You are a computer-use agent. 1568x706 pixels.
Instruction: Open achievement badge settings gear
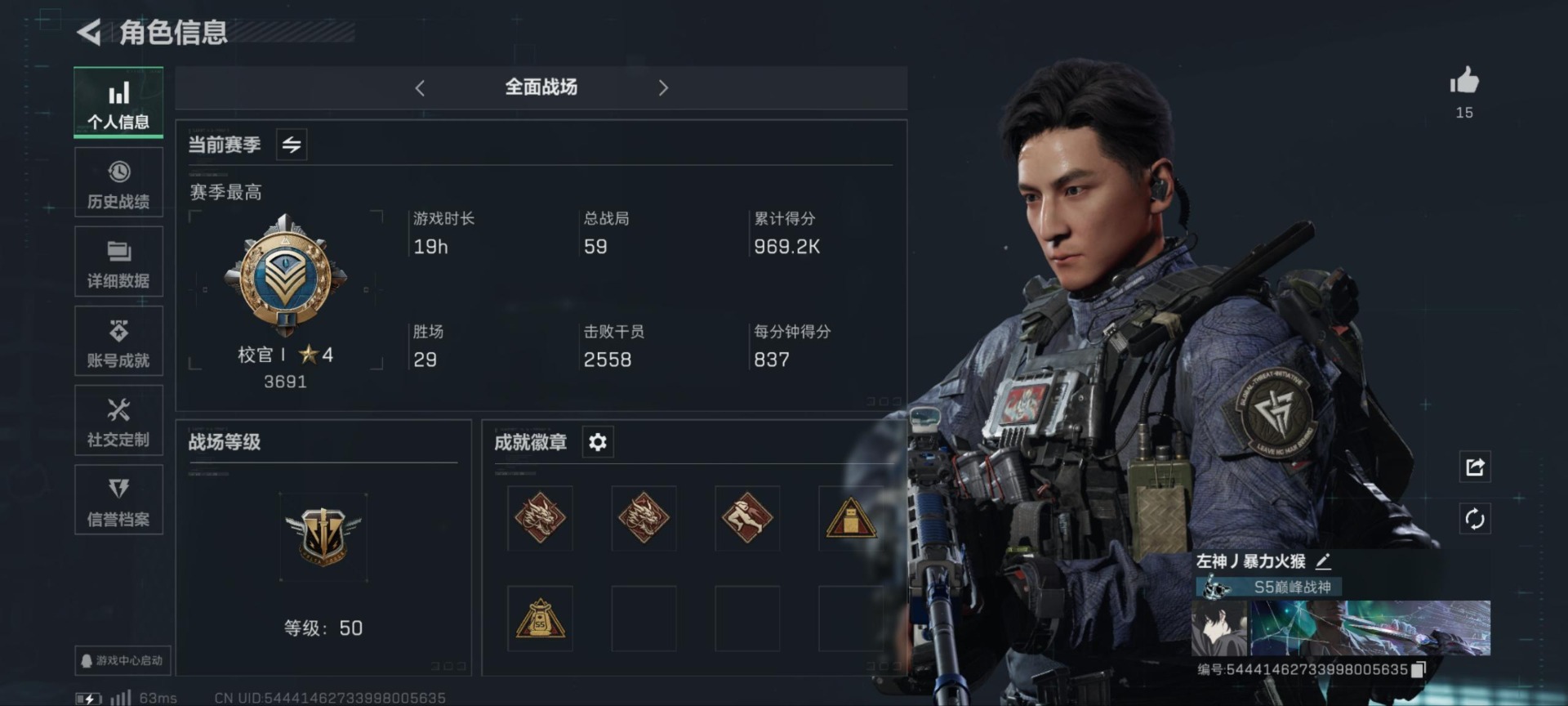(598, 442)
